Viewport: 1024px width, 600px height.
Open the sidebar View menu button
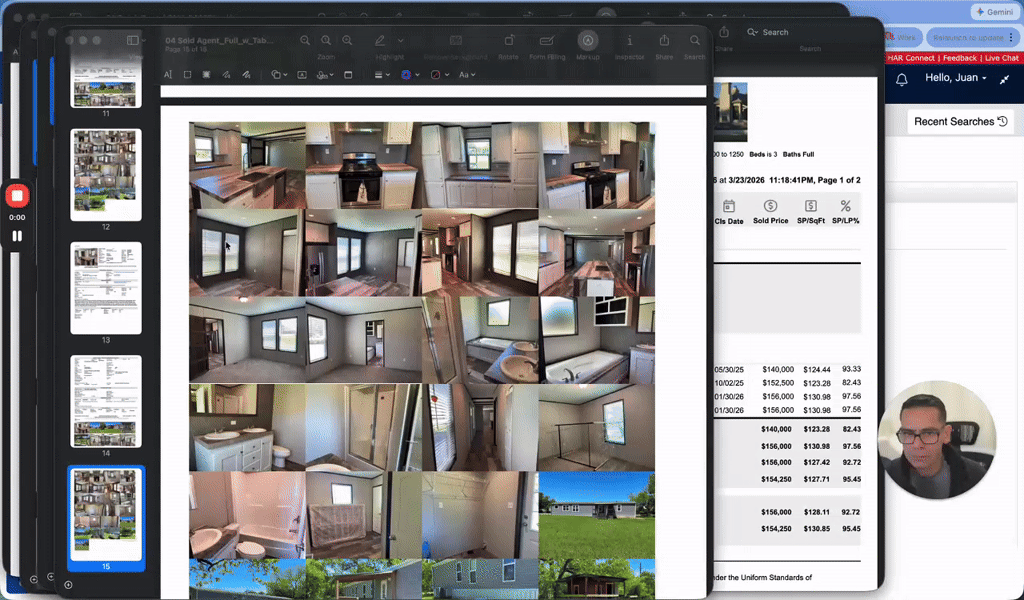coord(133,40)
